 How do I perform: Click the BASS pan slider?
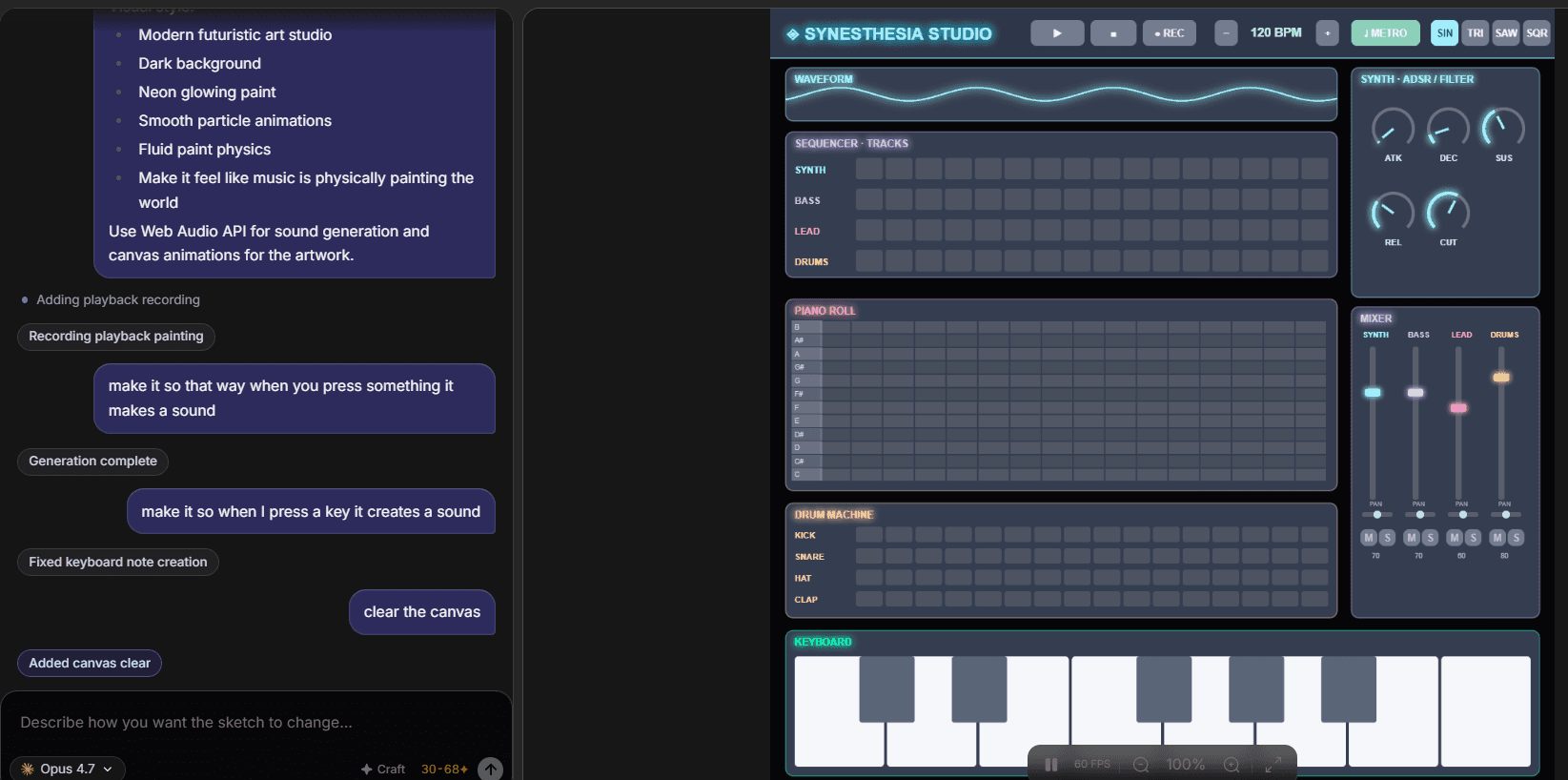pyautogui.click(x=1420, y=515)
